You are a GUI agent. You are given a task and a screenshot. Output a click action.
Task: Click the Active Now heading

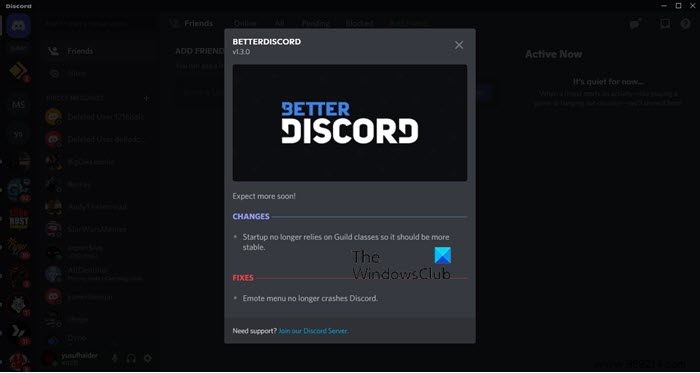(554, 54)
